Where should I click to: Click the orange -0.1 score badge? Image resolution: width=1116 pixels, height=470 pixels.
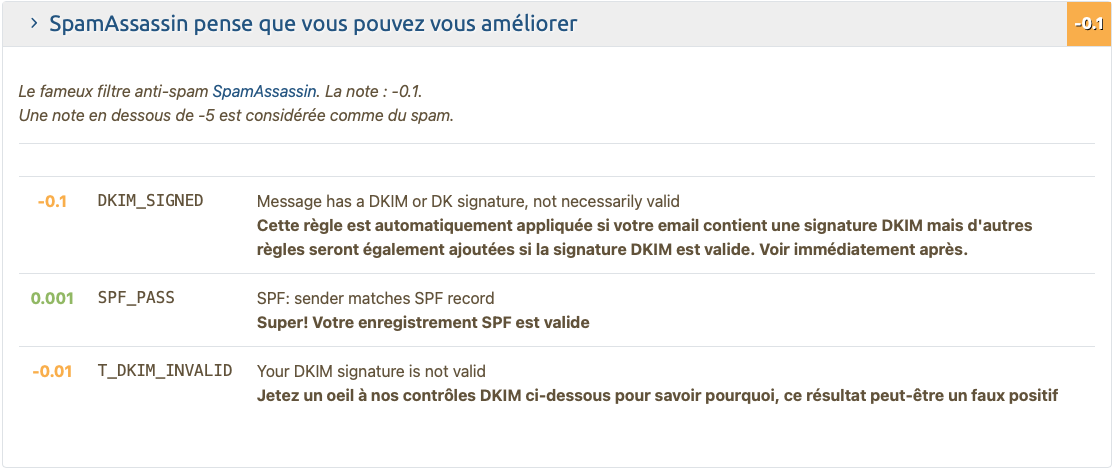1089,23
